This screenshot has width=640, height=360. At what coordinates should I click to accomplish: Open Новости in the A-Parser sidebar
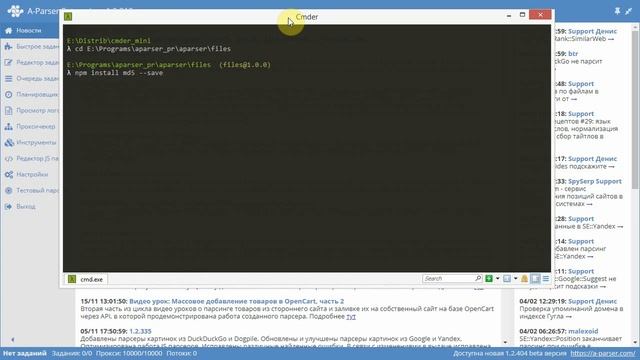tap(29, 31)
